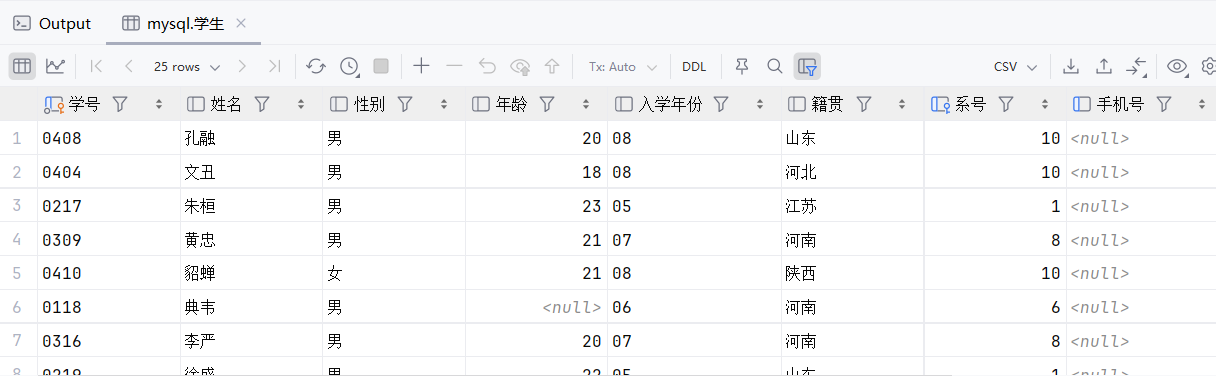The image size is (1216, 376).
Task: Close the mysql.学生 tab
Action: pos(241,23)
